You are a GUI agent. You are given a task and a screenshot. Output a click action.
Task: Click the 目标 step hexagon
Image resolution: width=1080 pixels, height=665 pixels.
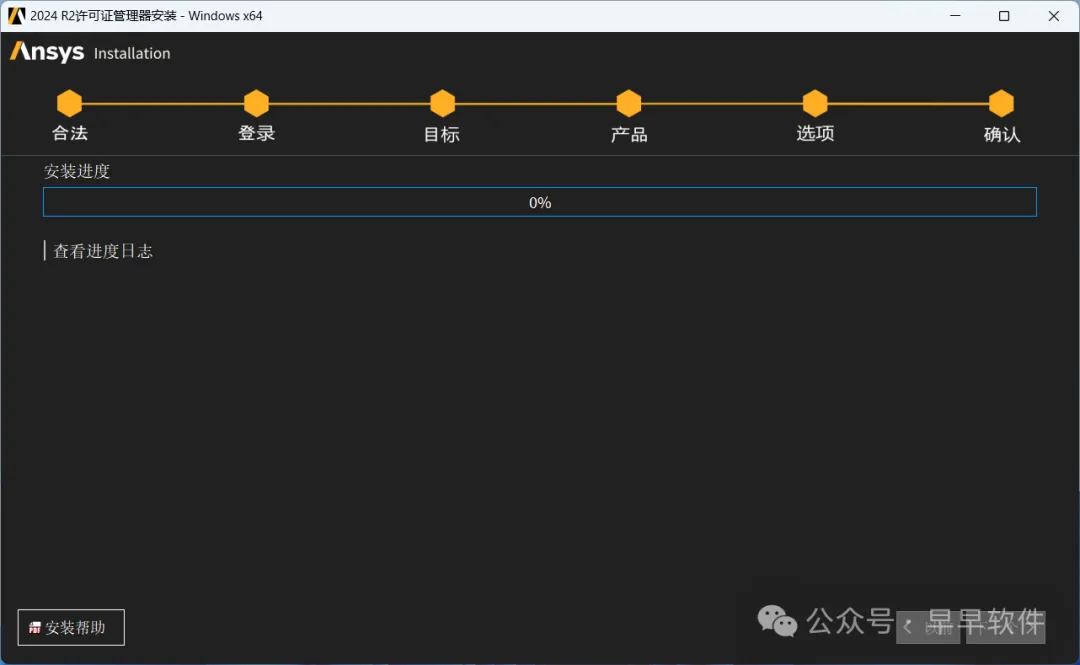[442, 103]
